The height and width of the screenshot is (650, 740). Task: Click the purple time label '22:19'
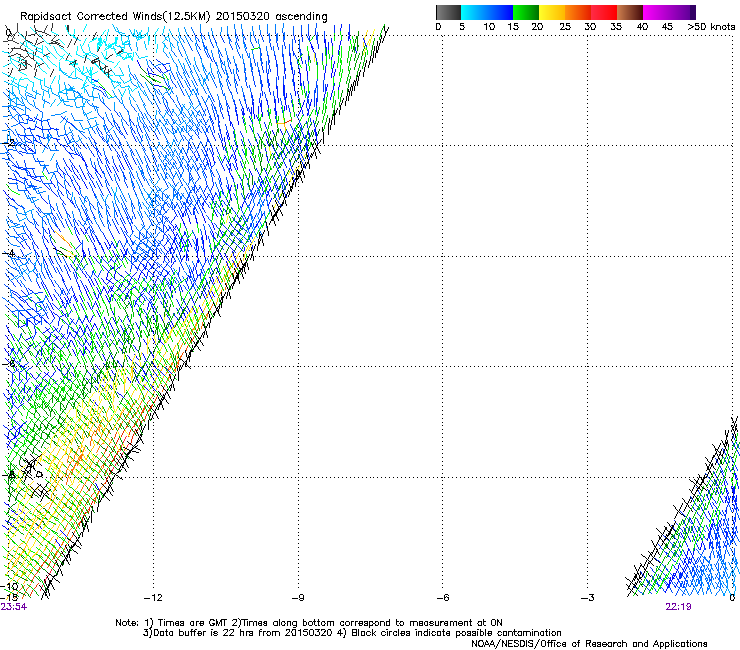pyautogui.click(x=678, y=607)
